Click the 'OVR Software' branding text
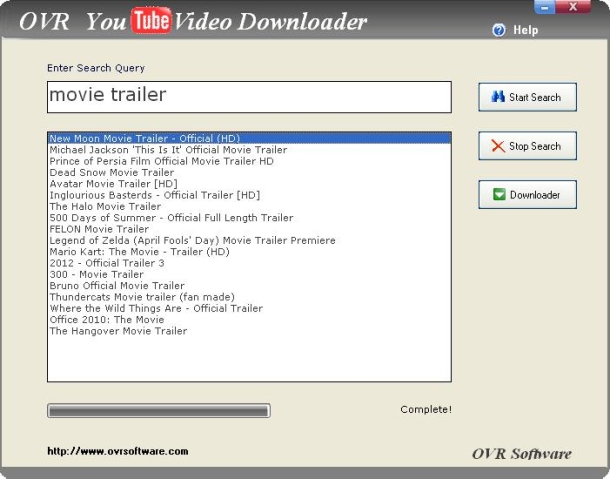 click(x=522, y=454)
